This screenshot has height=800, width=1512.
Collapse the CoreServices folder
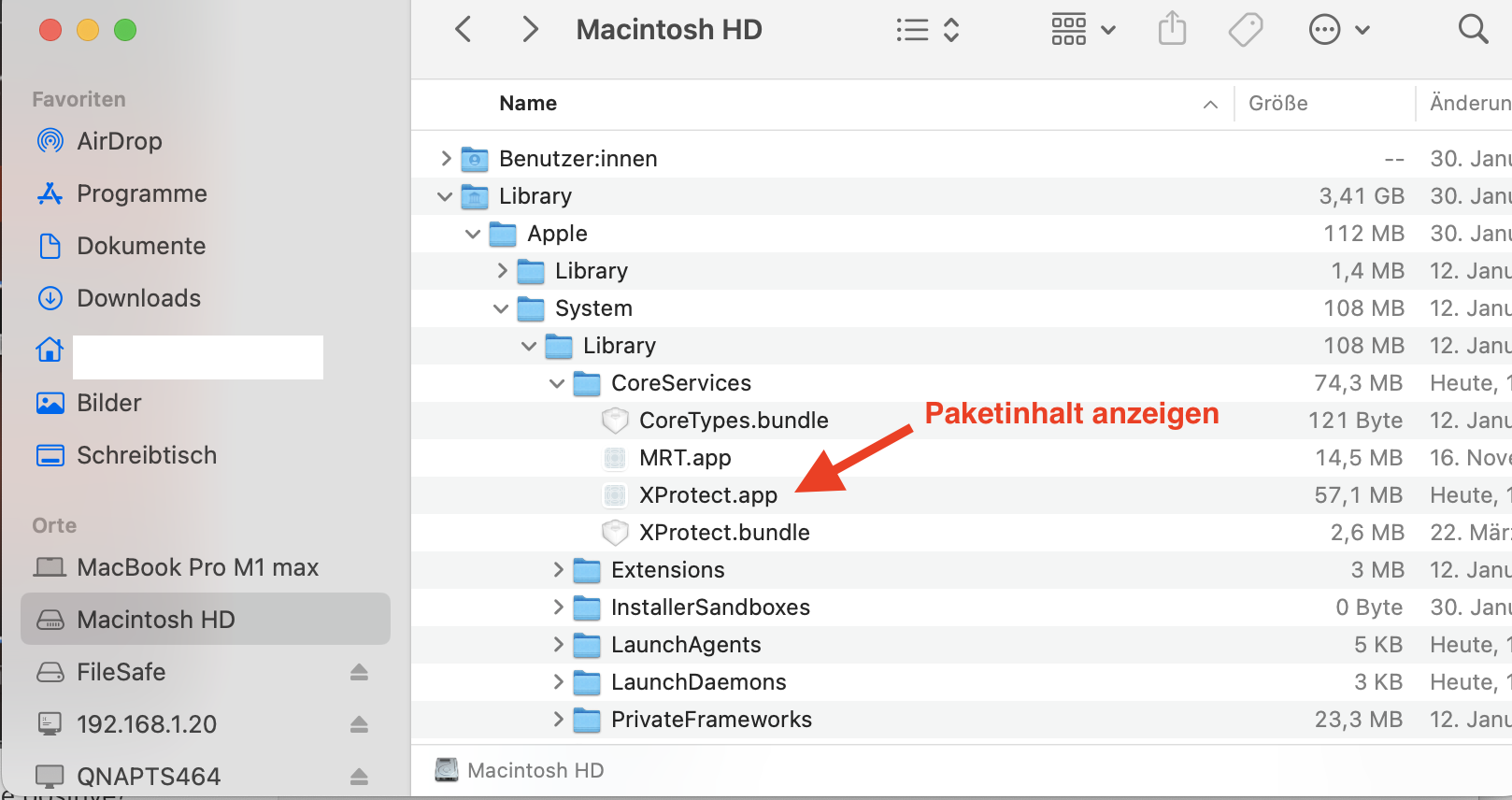coord(557,383)
